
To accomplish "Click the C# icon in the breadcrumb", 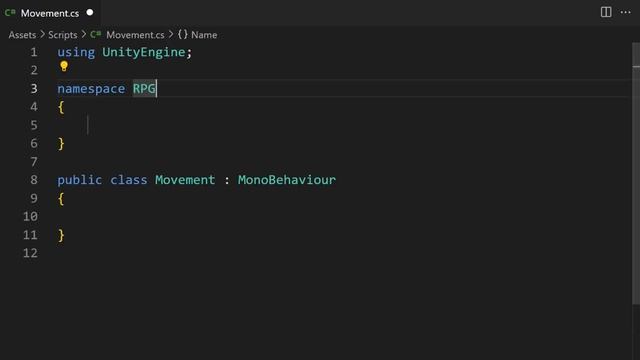I will (x=96, y=34).
